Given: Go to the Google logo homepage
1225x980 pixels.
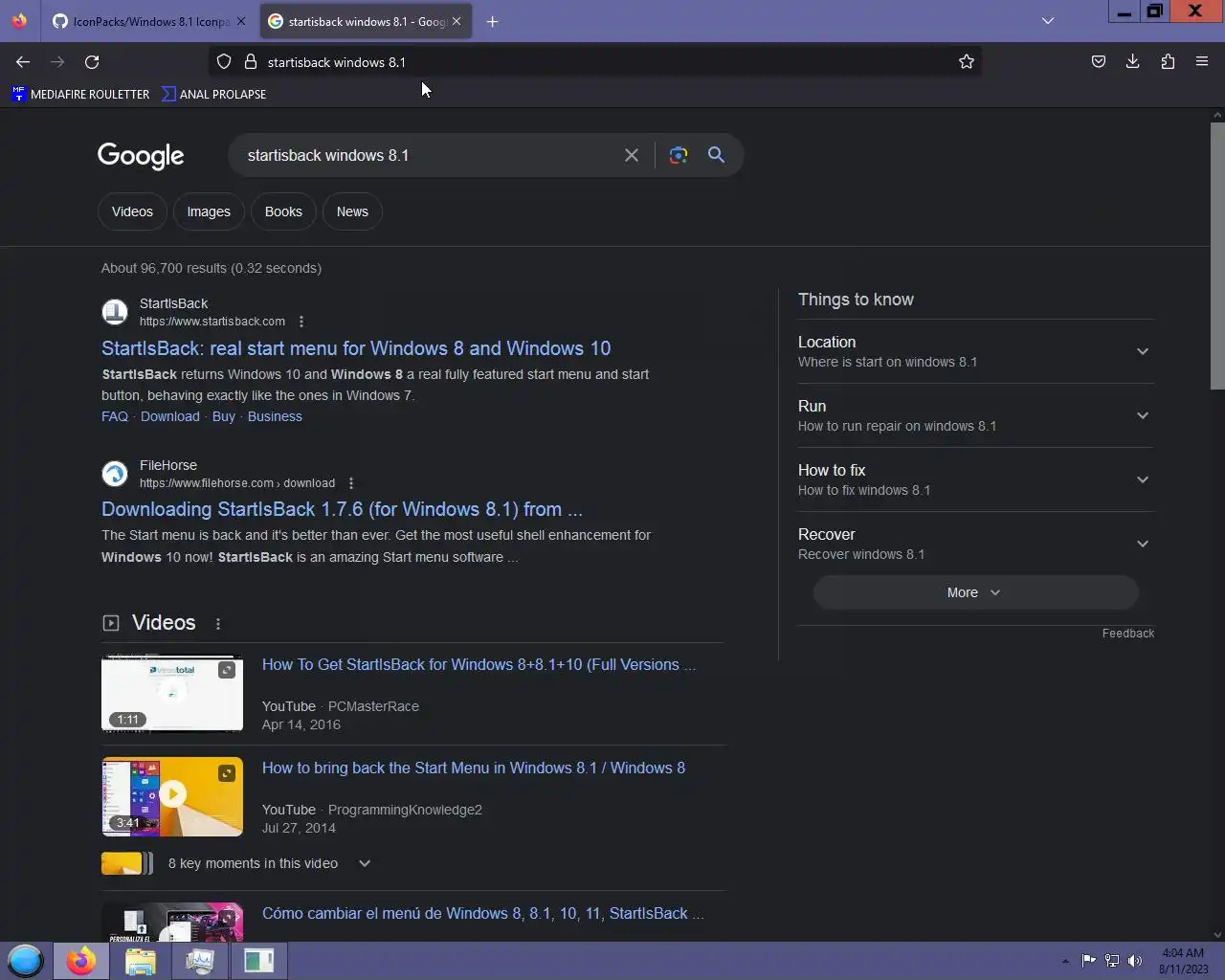Looking at the screenshot, I should pyautogui.click(x=141, y=156).
